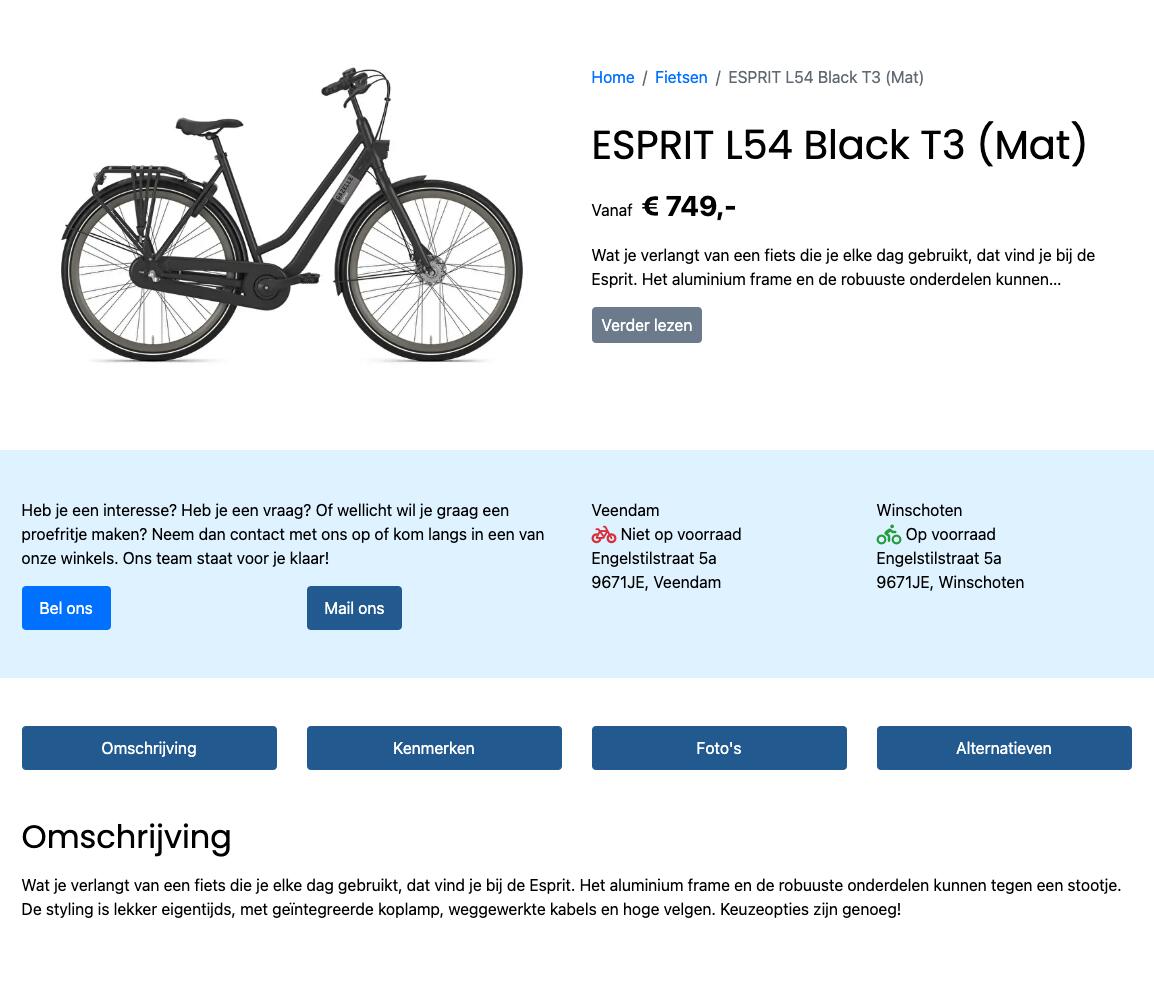Screen dimensions: 1154x984
Task: Select the Winschoten store name
Action: coord(918,510)
